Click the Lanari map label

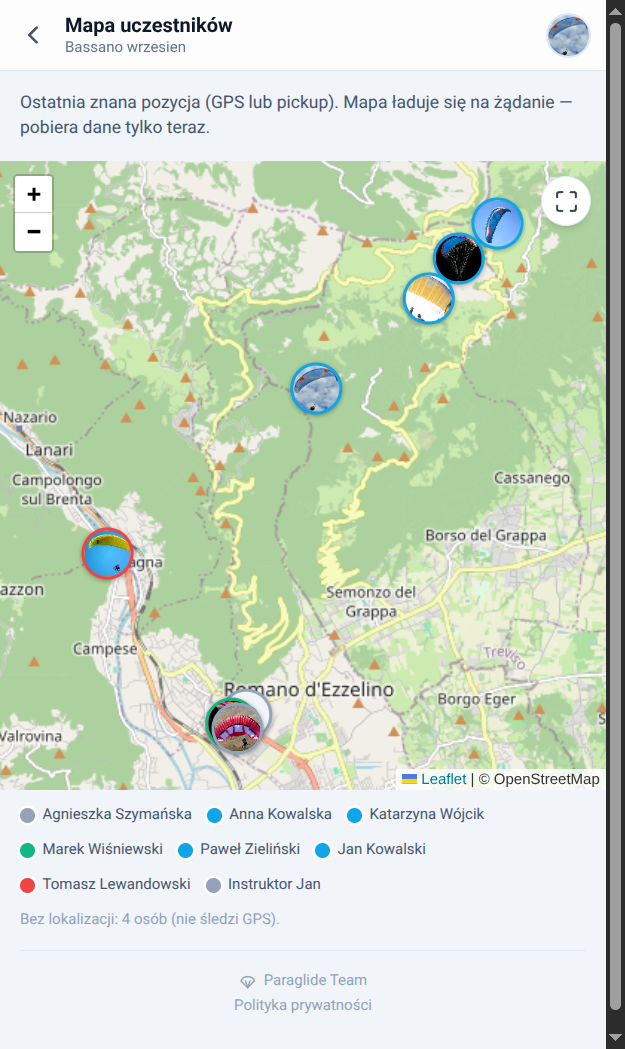[x=50, y=450]
